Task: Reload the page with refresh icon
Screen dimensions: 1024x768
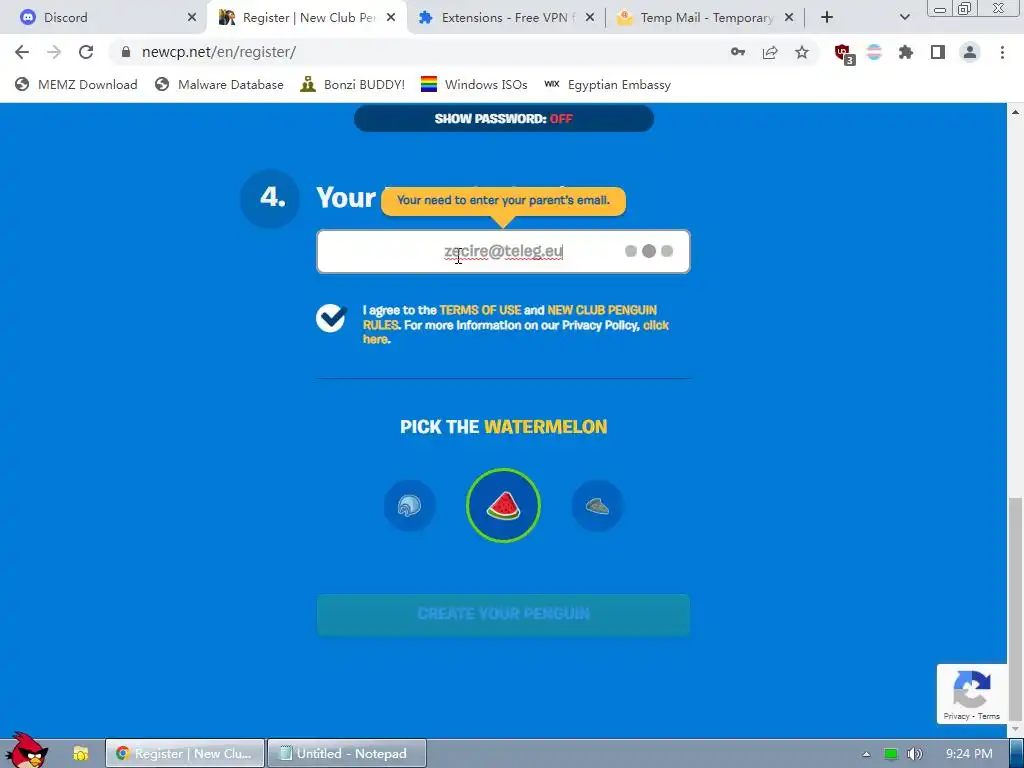Action: click(x=86, y=52)
